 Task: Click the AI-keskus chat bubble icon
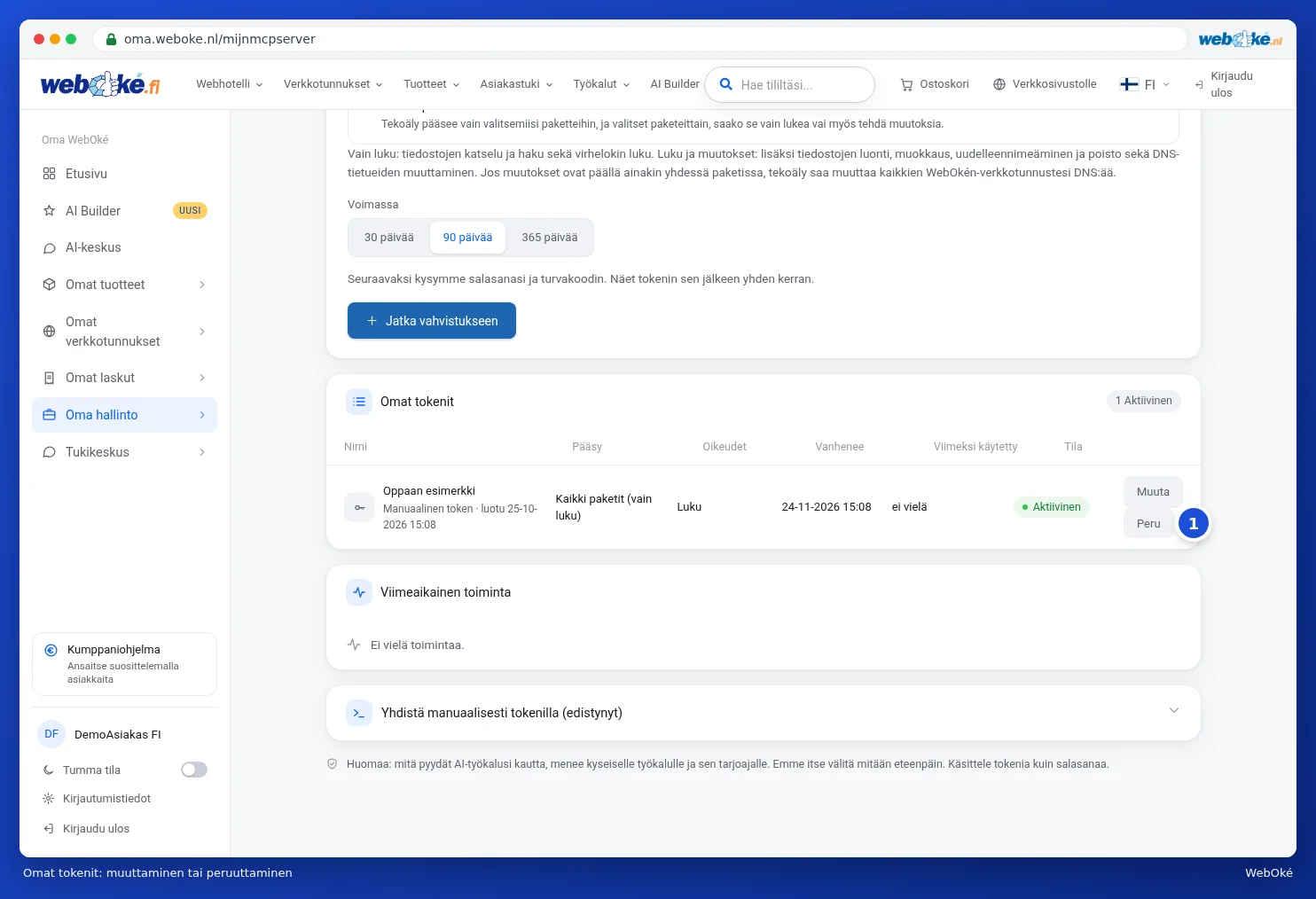coord(49,248)
